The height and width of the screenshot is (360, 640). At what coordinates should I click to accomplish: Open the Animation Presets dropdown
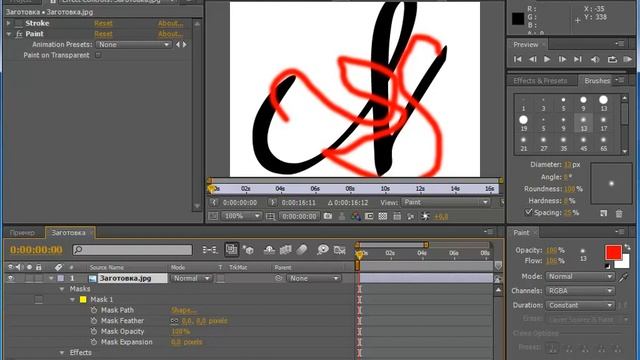(133, 44)
